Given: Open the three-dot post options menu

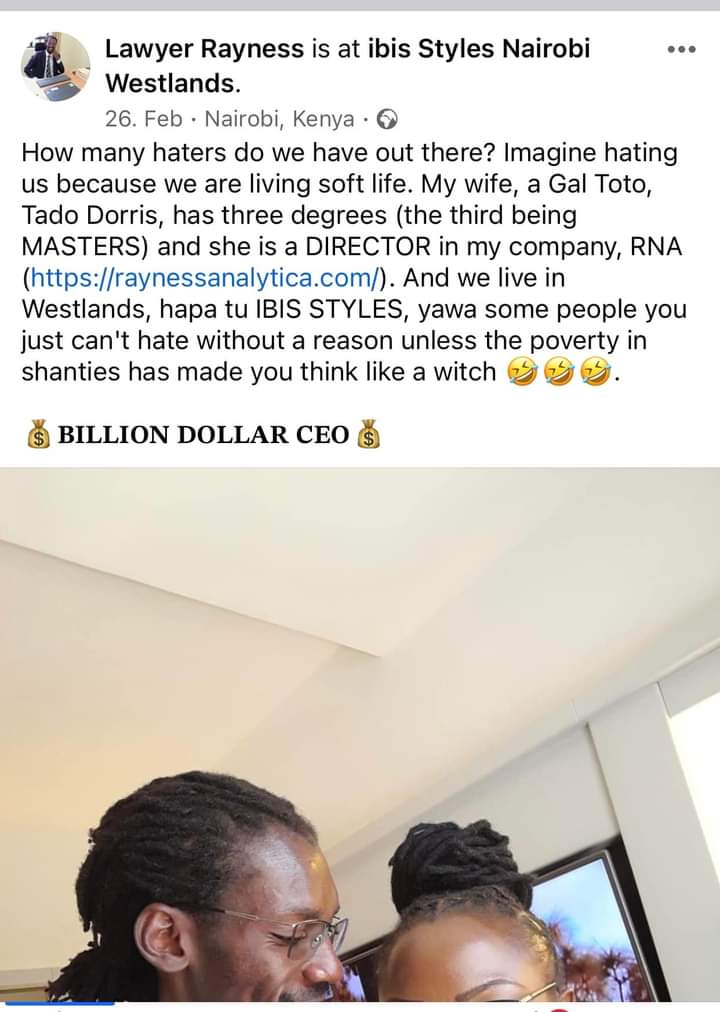Looking at the screenshot, I should pyautogui.click(x=681, y=50).
